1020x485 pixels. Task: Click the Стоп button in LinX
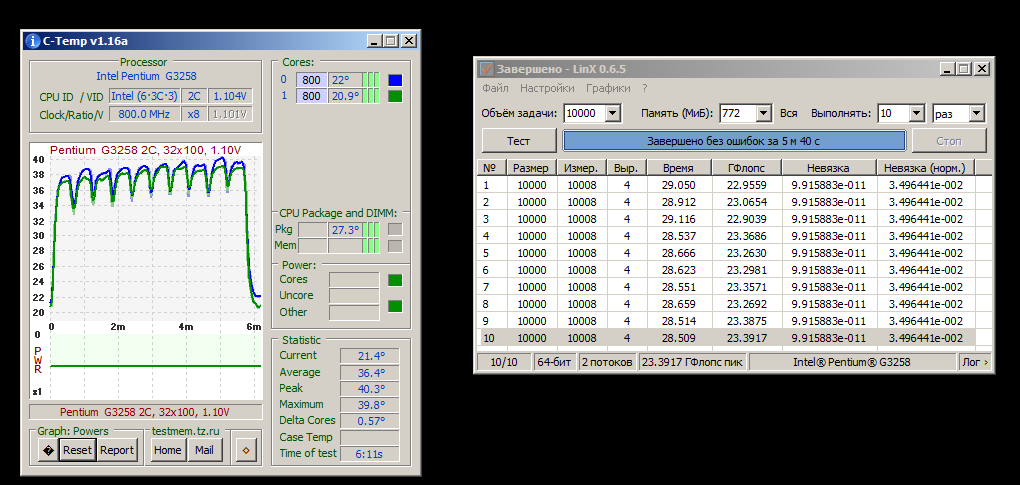pos(949,140)
